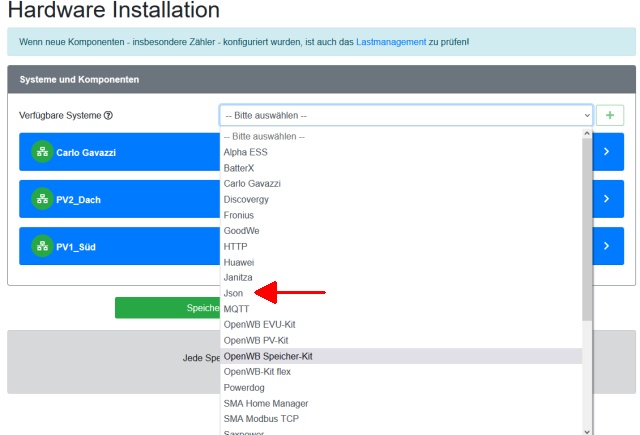Click the network icon on the Carlo Gavazzi card
640x435 pixels.
(x=42, y=152)
